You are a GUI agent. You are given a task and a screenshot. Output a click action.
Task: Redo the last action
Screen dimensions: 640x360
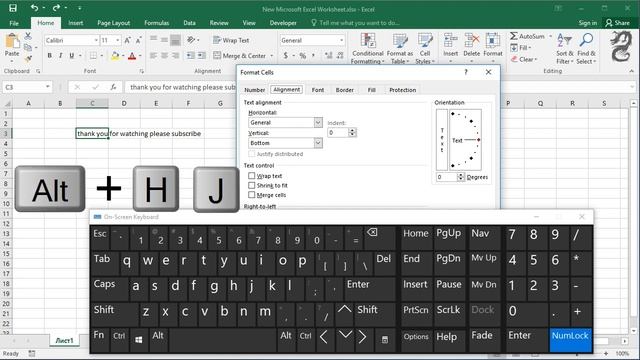coord(56,8)
